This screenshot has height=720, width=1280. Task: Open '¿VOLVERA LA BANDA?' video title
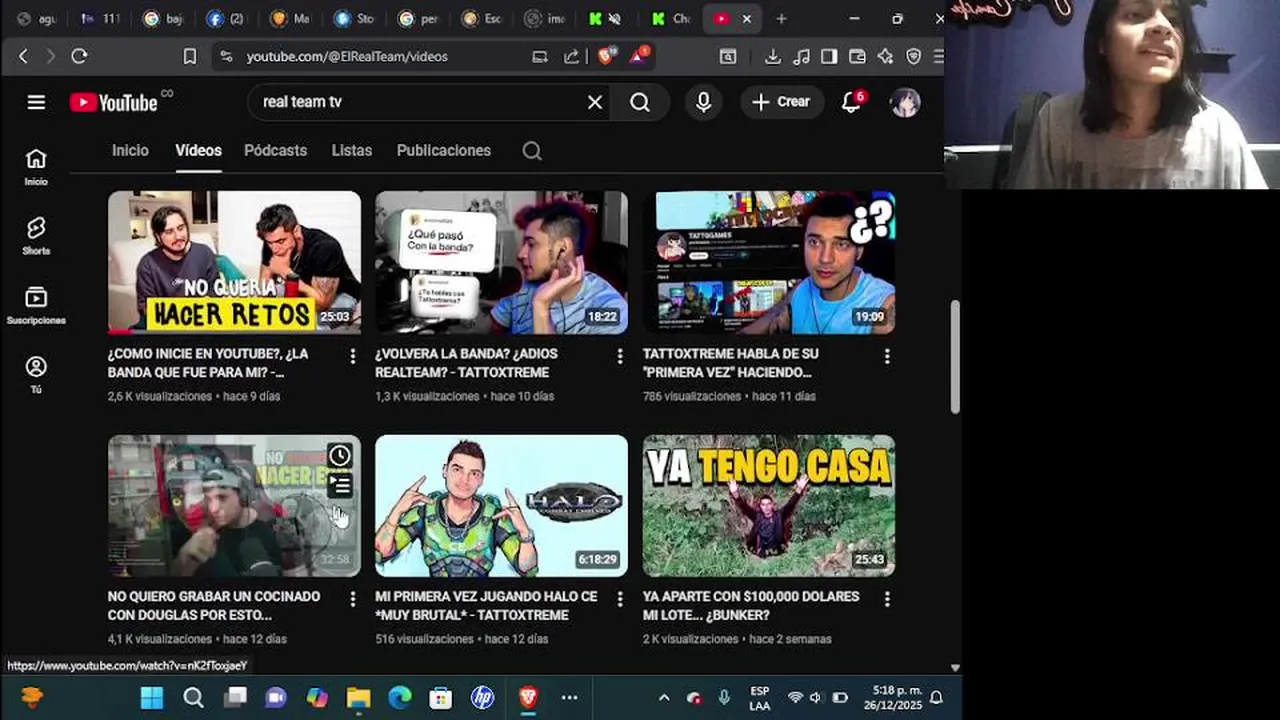pyautogui.click(x=466, y=363)
